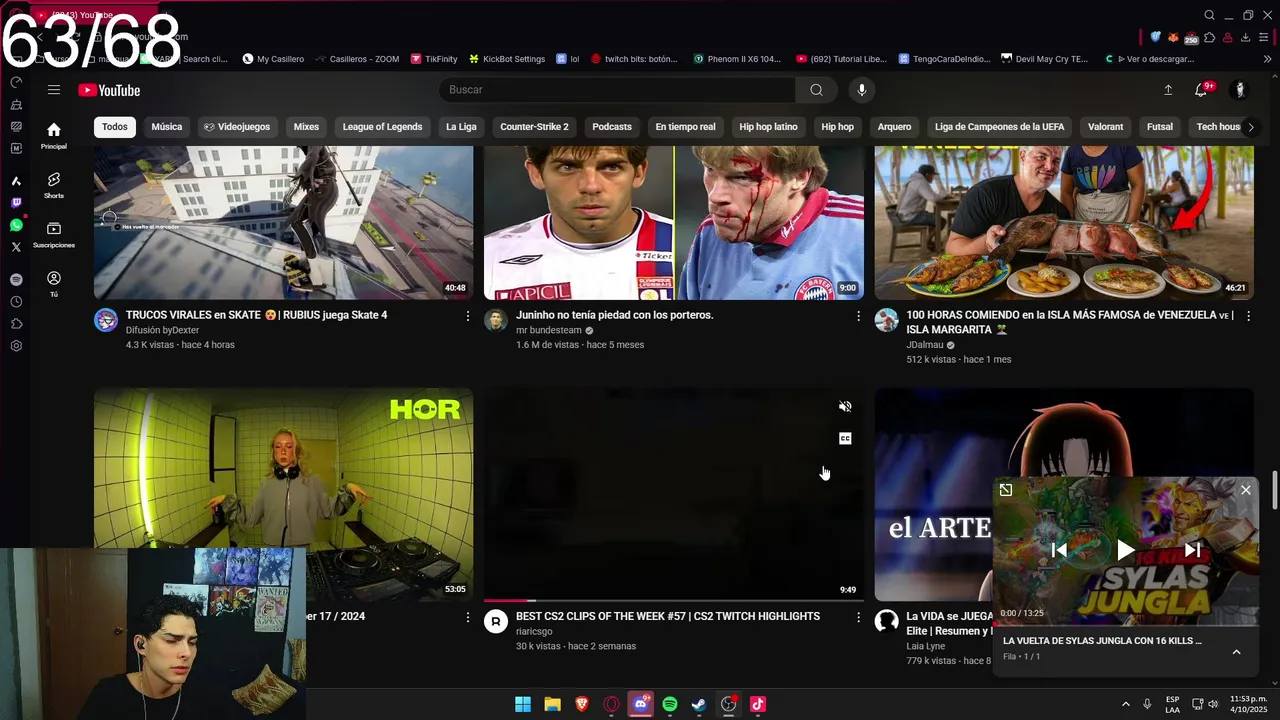Open Difusión byDexter channel link
This screenshot has width=1280, height=720.
click(x=162, y=330)
